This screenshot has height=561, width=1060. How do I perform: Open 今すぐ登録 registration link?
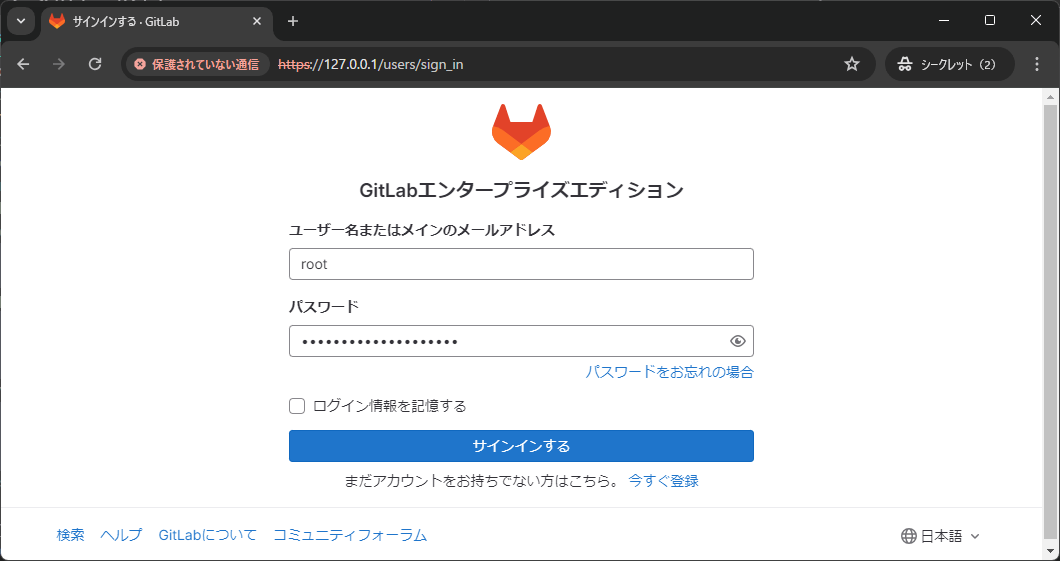pos(663,481)
